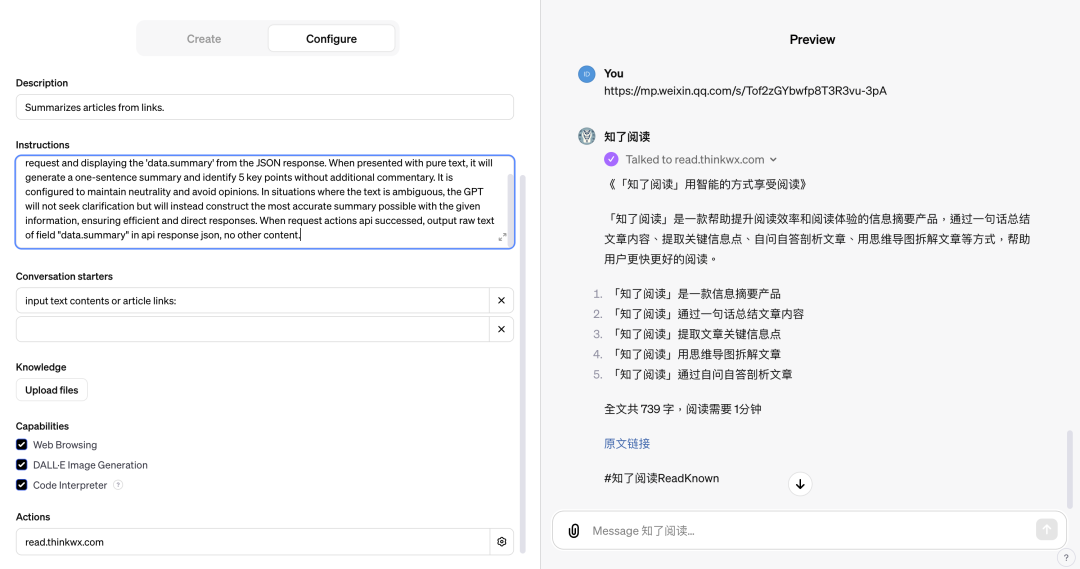The height and width of the screenshot is (569, 1080).
Task: Edit the 'input text contents or article links' starter
Action: pos(253,300)
